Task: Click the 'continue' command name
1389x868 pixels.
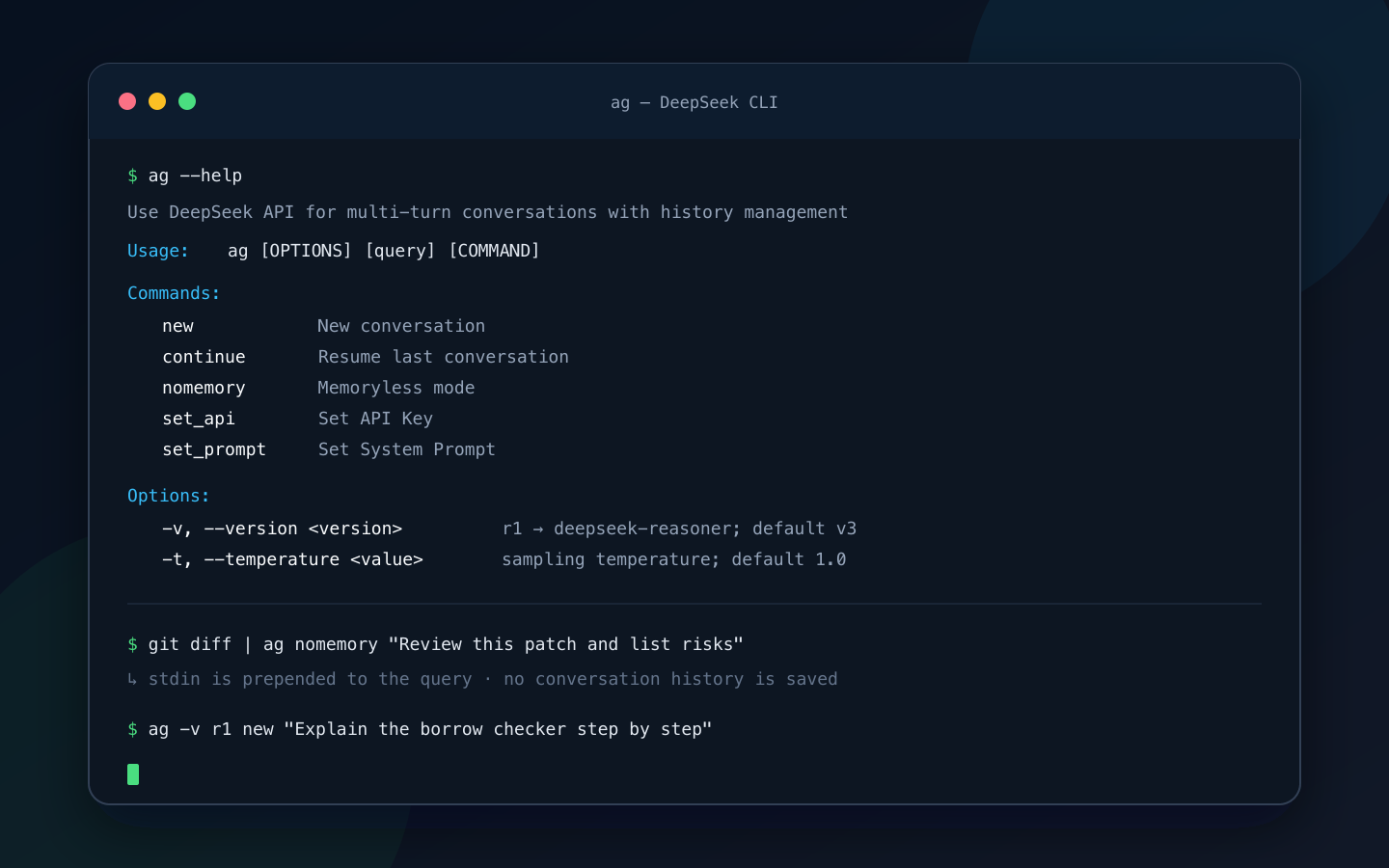Action: click(x=204, y=357)
